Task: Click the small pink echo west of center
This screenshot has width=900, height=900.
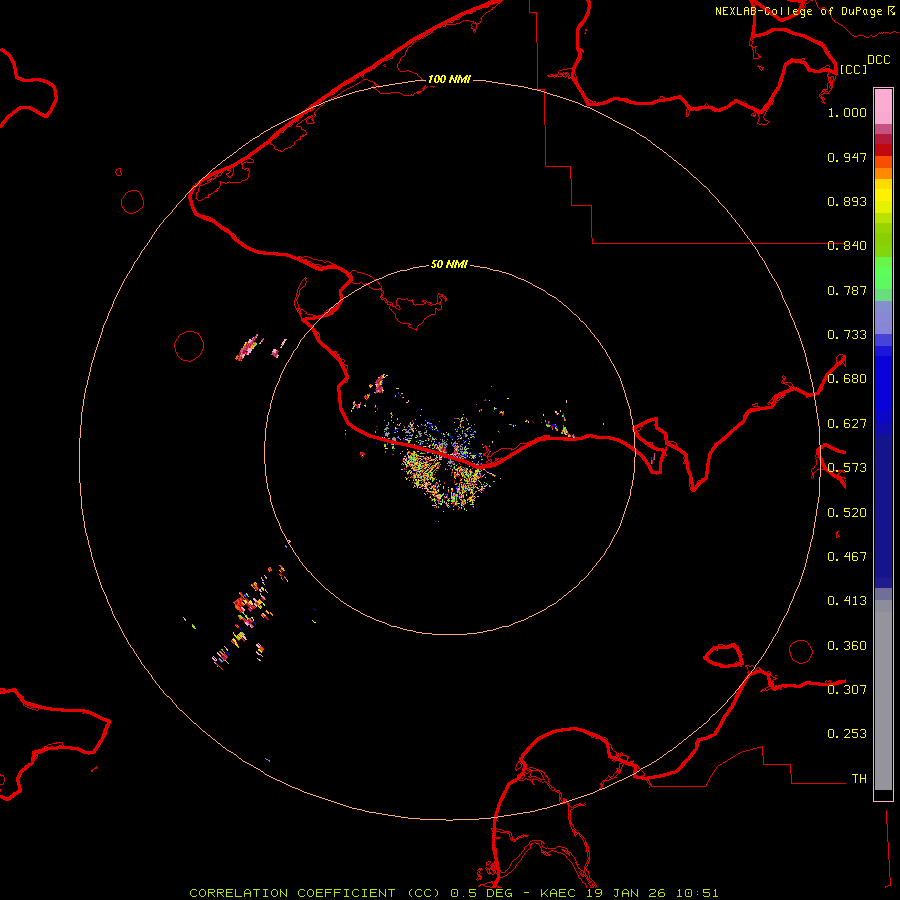Action: 248,349
